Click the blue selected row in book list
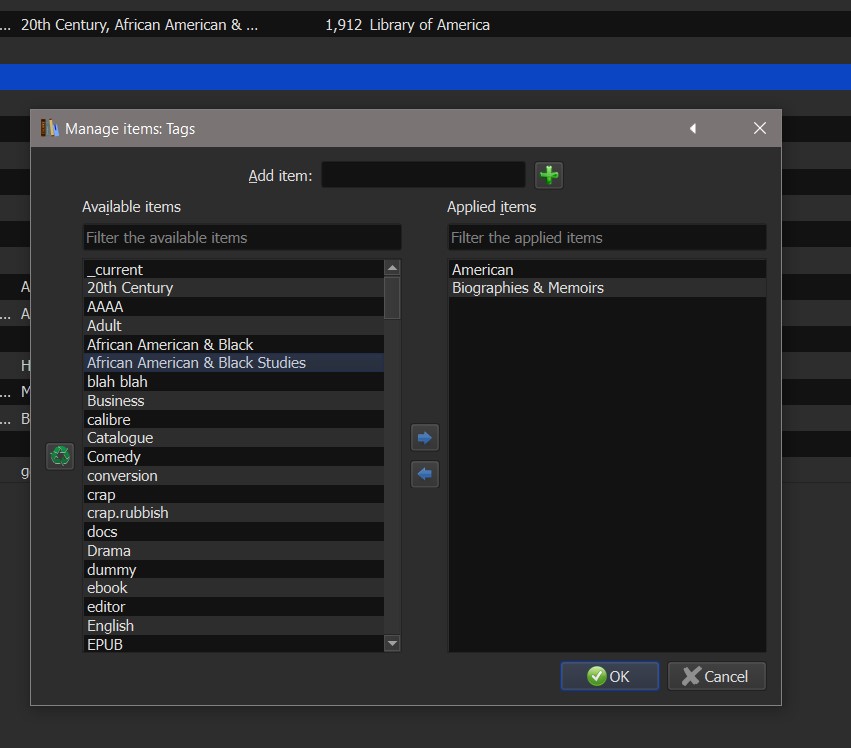 point(426,77)
